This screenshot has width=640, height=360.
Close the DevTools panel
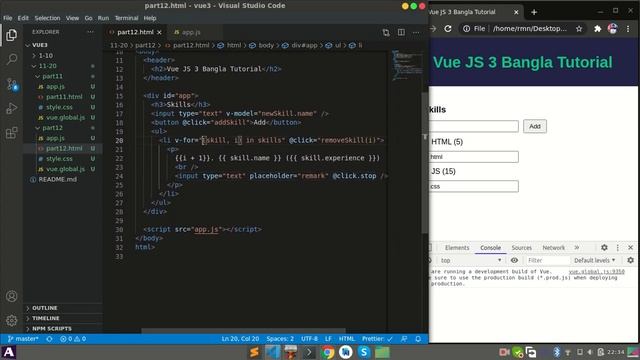631,247
